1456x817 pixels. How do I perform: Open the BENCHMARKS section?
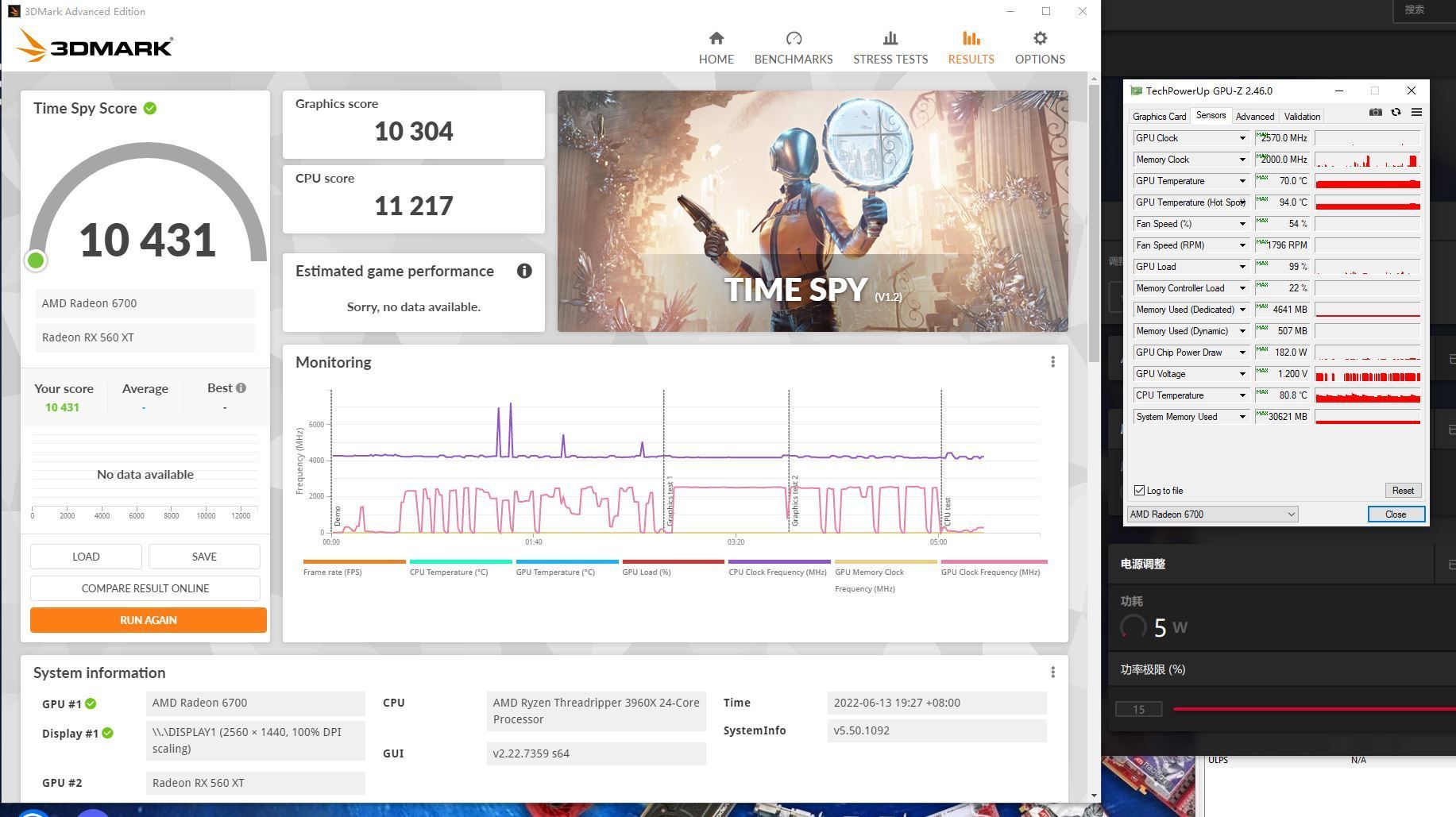tap(793, 48)
